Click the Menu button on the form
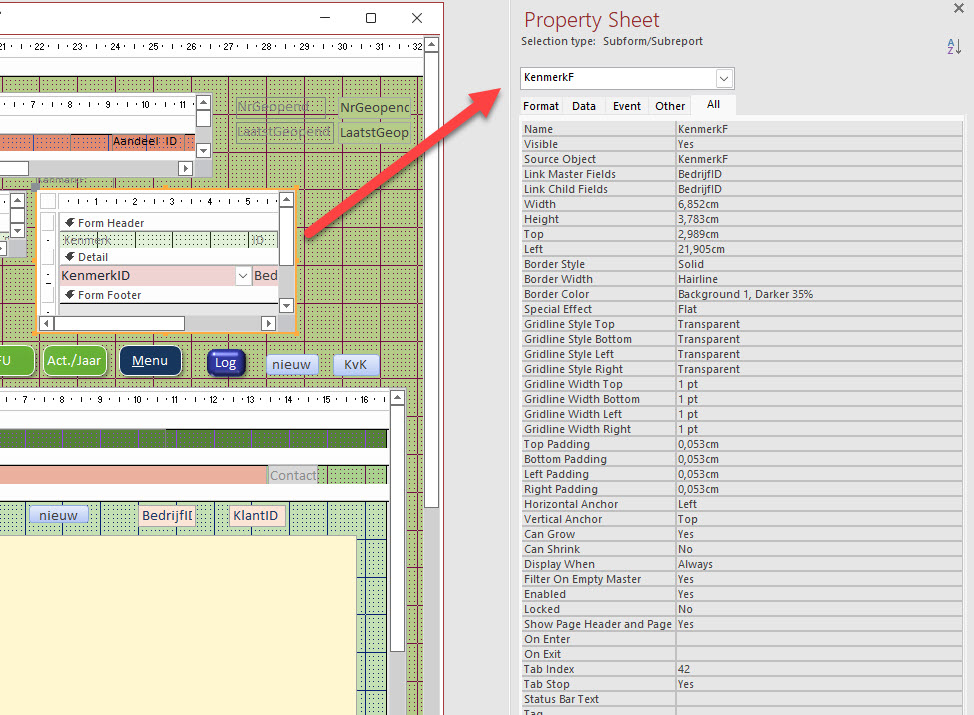This screenshot has width=974, height=715. pyautogui.click(x=150, y=360)
